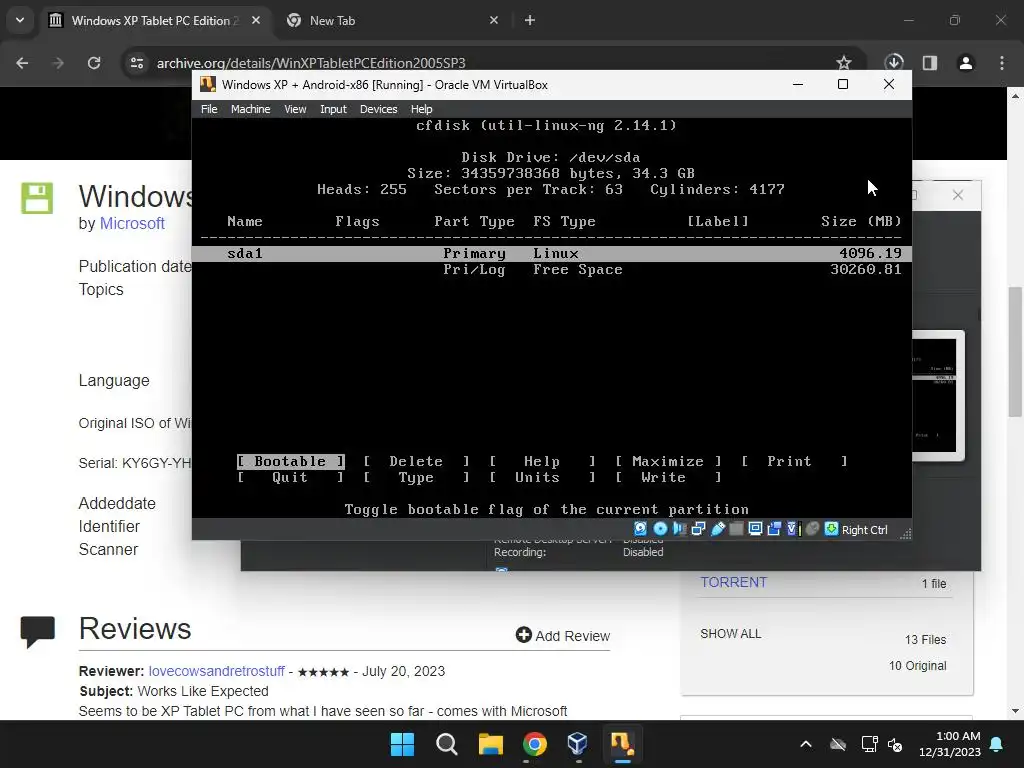
Task: Click the Add Review link
Action: pyautogui.click(x=563, y=635)
